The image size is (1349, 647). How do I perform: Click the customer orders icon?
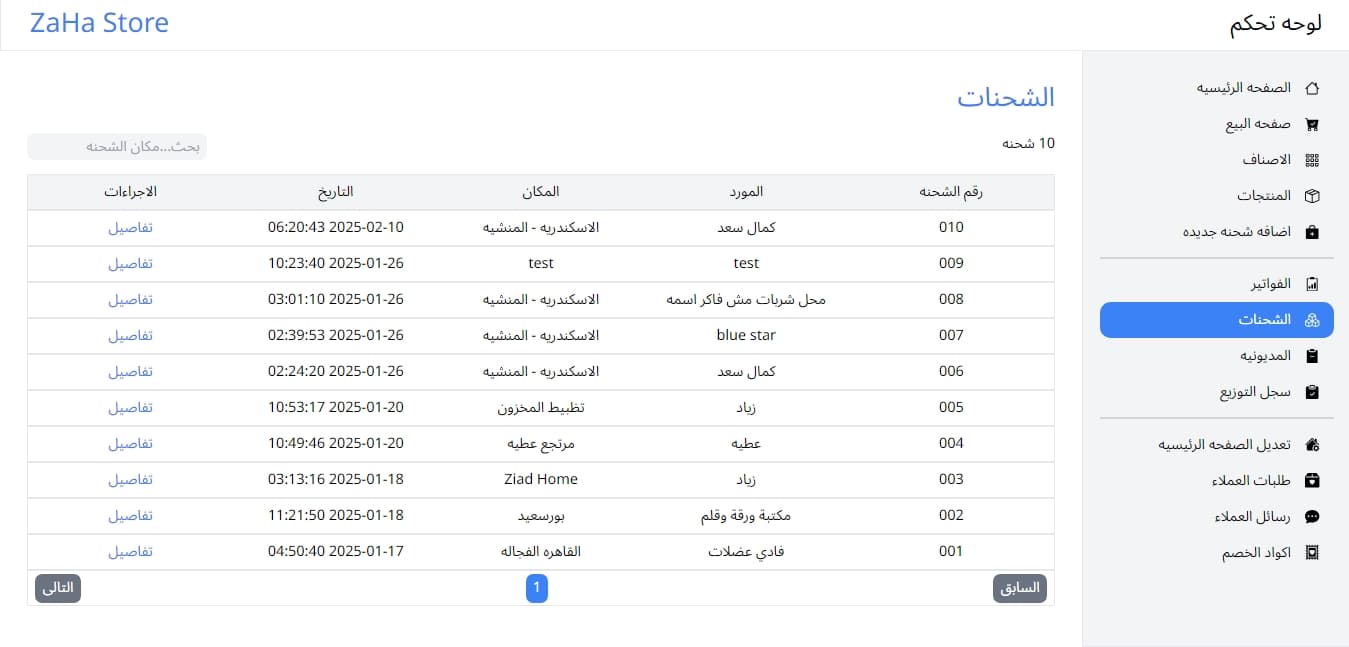[x=1313, y=481]
